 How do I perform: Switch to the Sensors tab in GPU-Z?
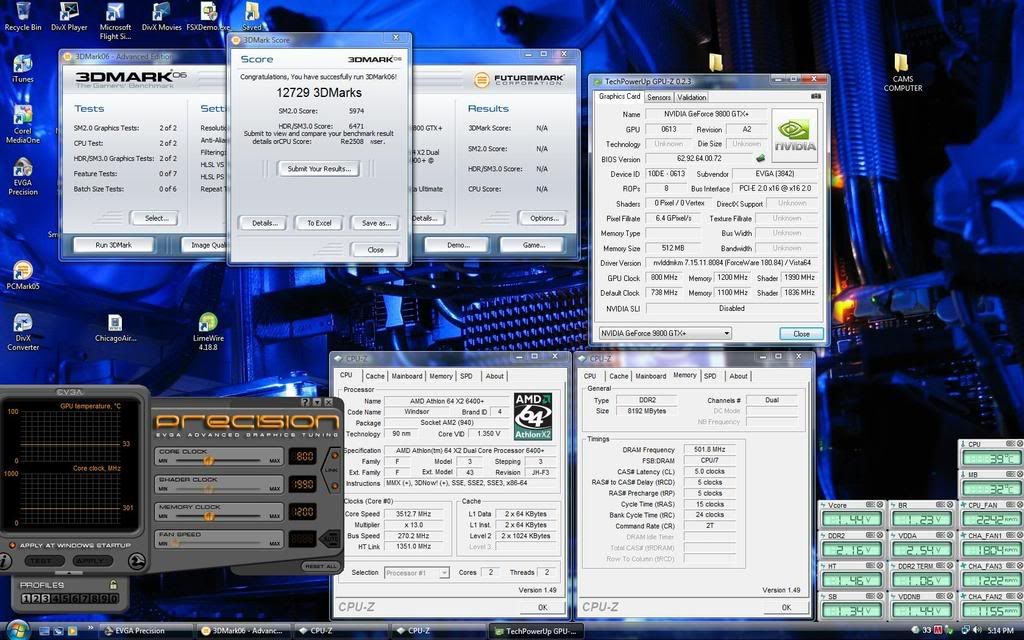[660, 97]
